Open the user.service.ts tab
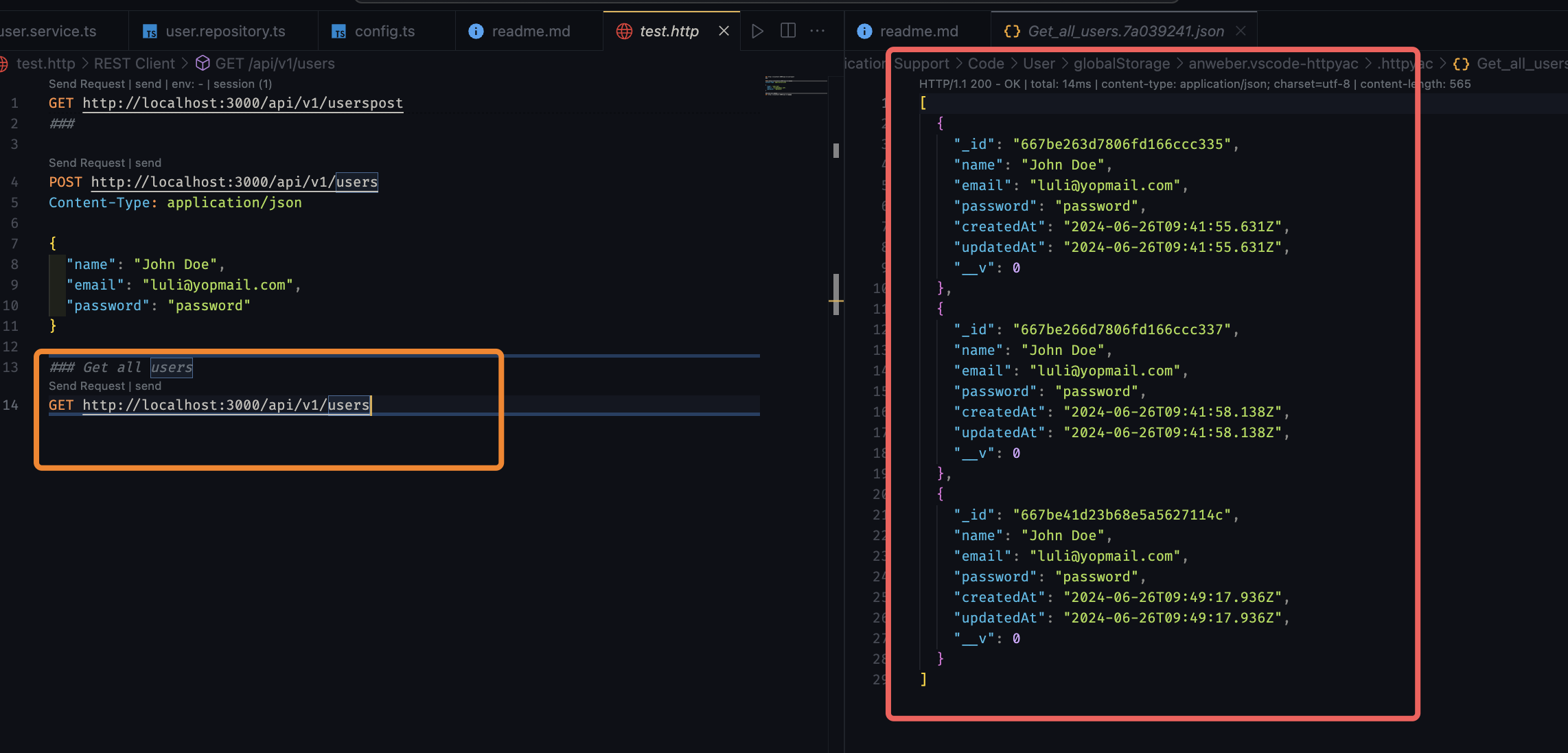This screenshot has width=1568, height=753. pyautogui.click(x=48, y=32)
